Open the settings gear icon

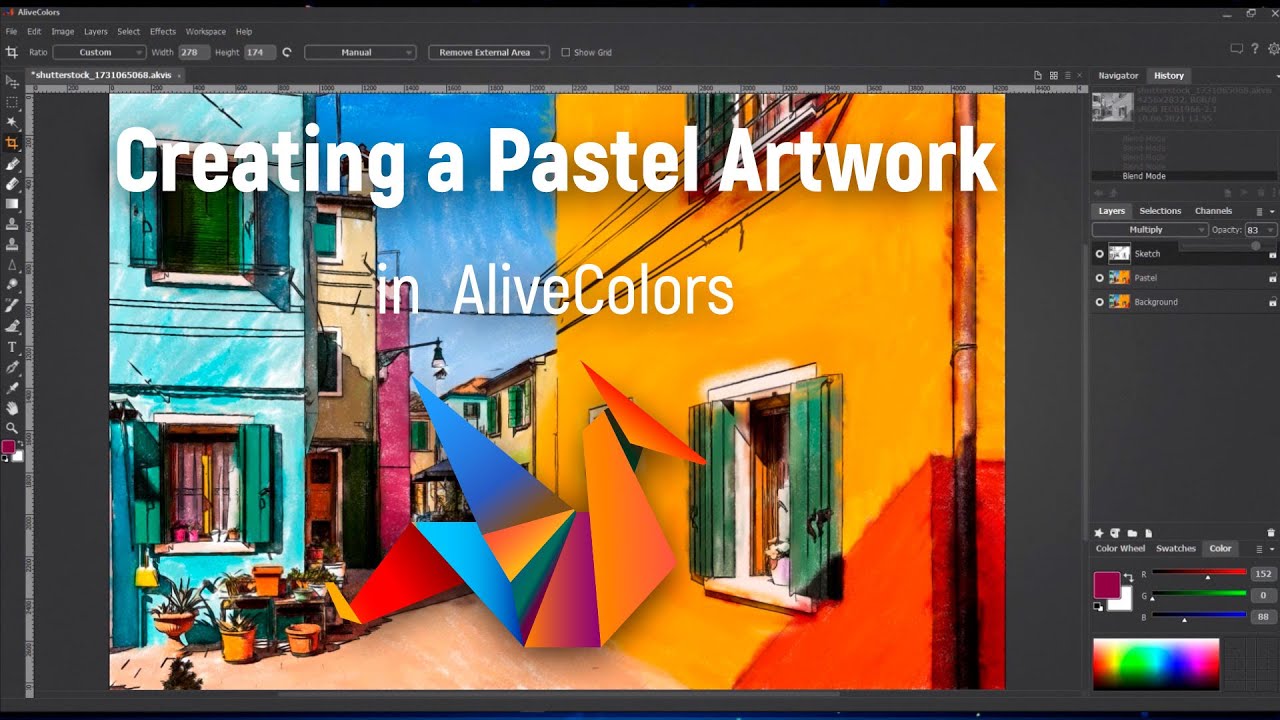[x=1273, y=48]
